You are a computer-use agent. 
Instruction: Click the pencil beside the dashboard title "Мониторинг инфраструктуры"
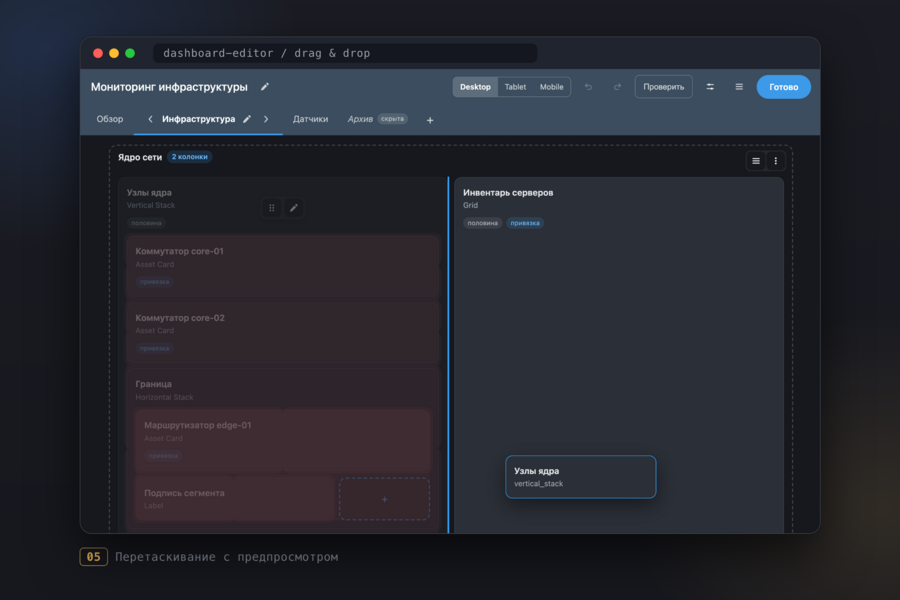(265, 87)
